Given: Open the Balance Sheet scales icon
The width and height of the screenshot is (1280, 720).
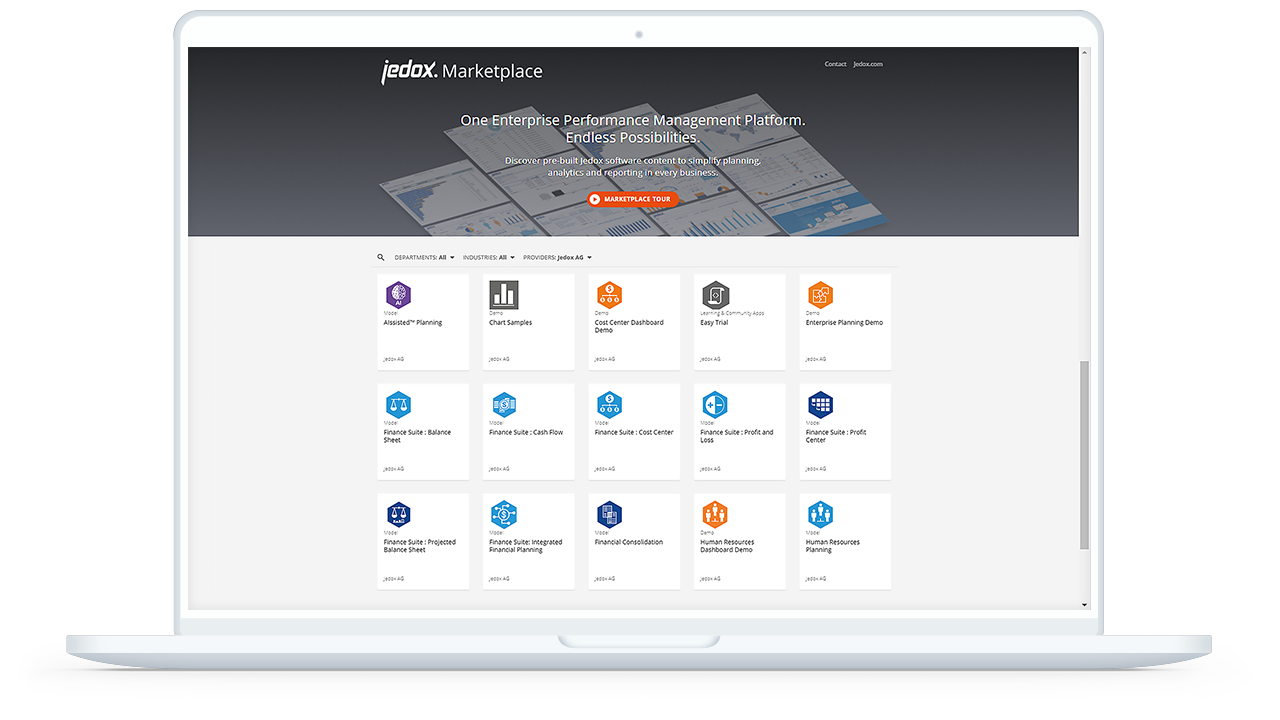Looking at the screenshot, I should tap(398, 405).
